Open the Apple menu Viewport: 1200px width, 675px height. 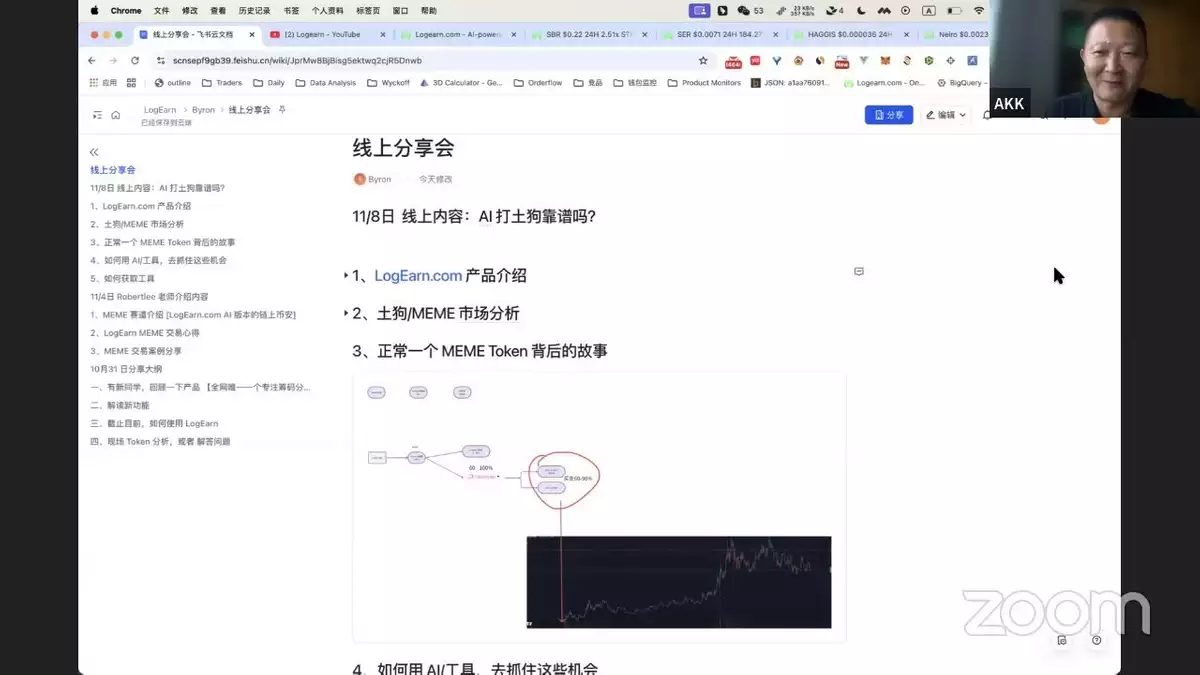coord(95,10)
